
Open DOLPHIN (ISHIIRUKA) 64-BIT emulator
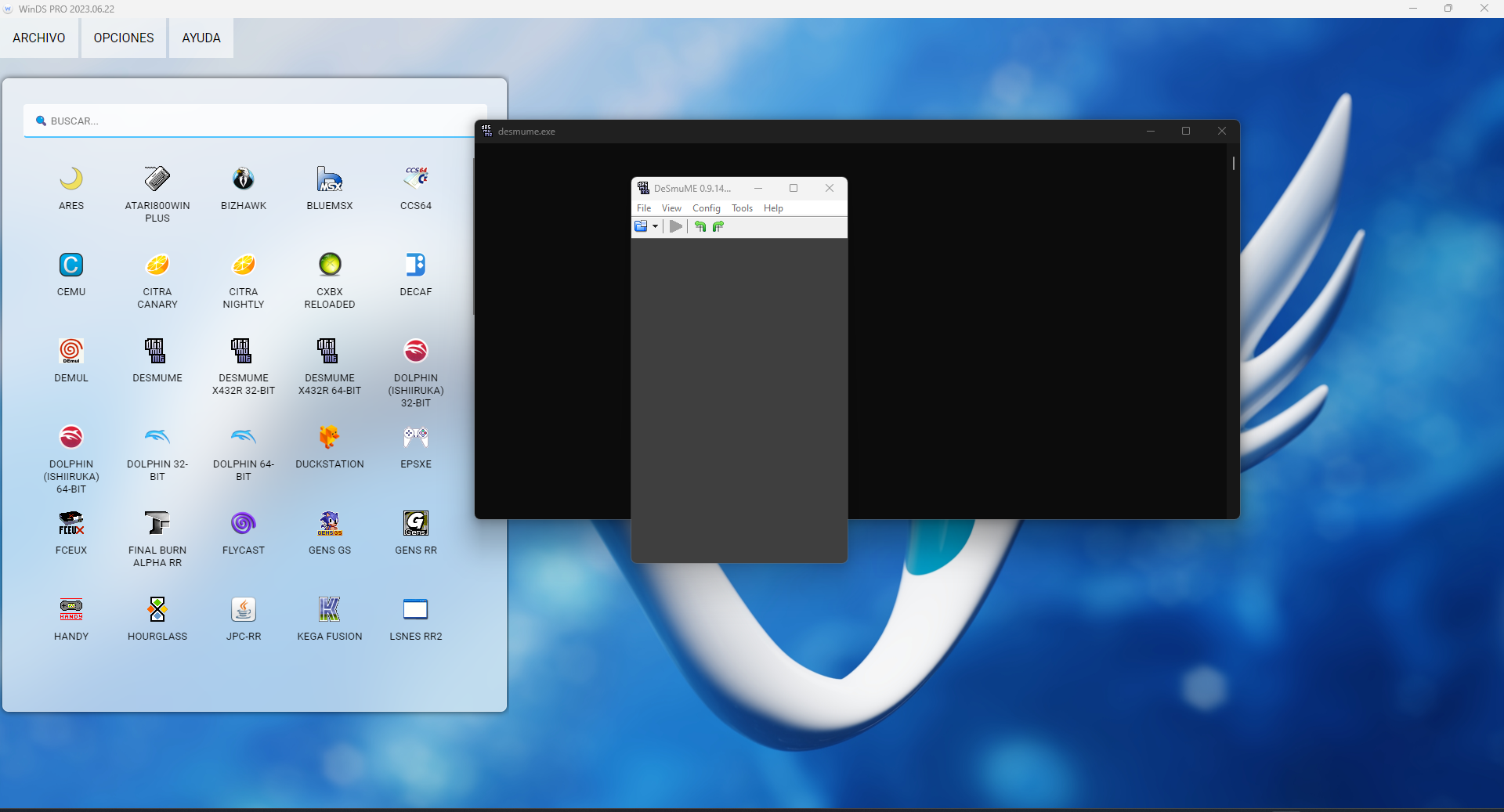[71, 438]
